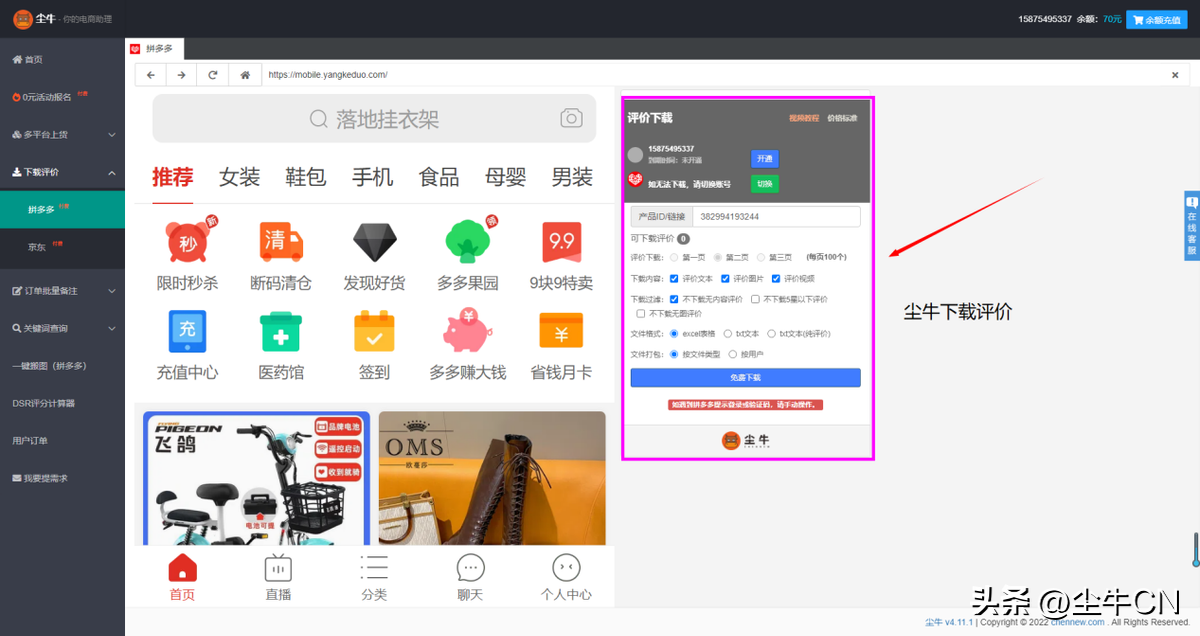1200x636 pixels.
Task: Open 断码清仓 truck icon
Action: [x=281, y=242]
